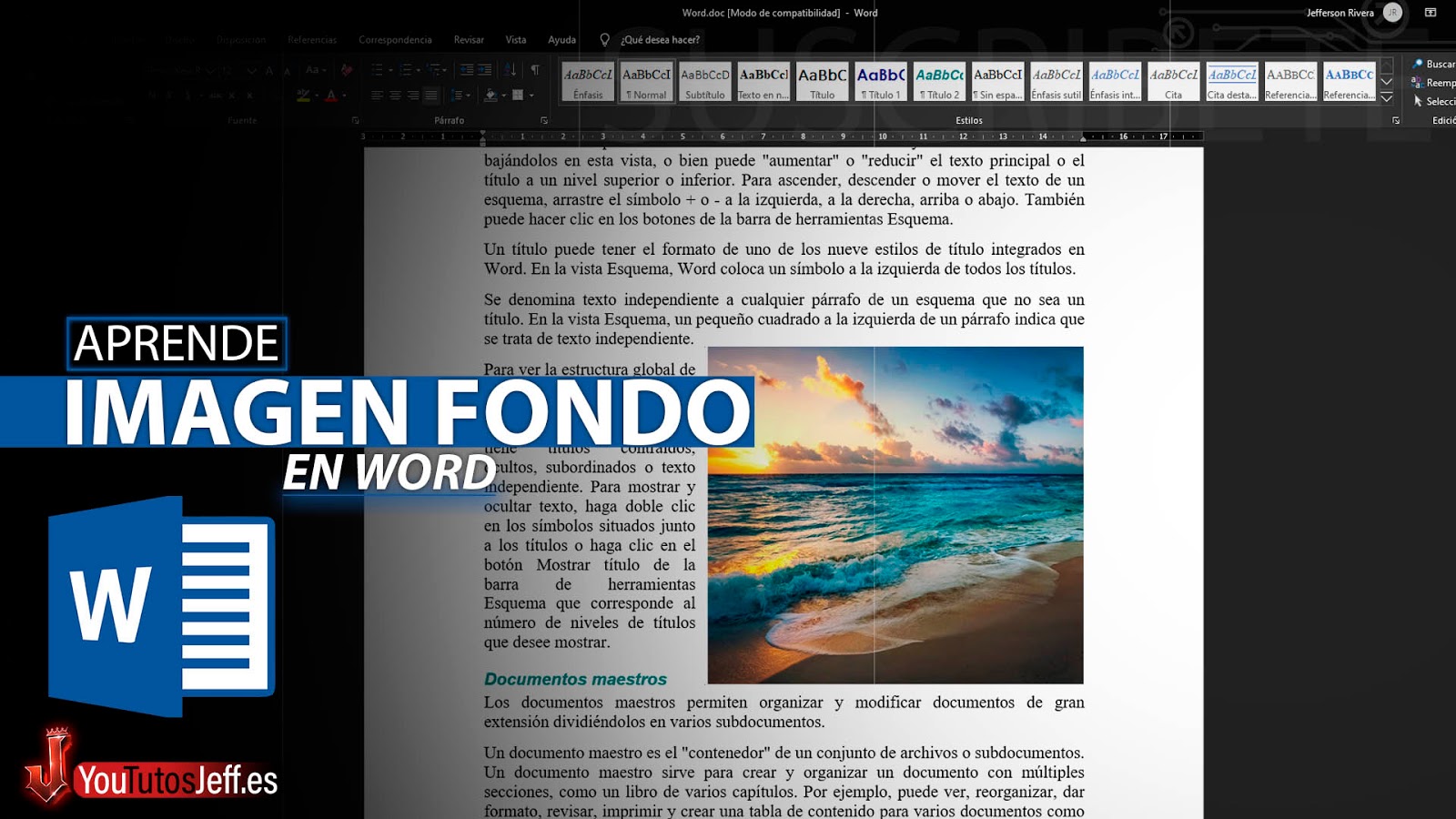Click the multilevel list icon
This screenshot has height=819, width=1456.
pyautogui.click(x=434, y=70)
